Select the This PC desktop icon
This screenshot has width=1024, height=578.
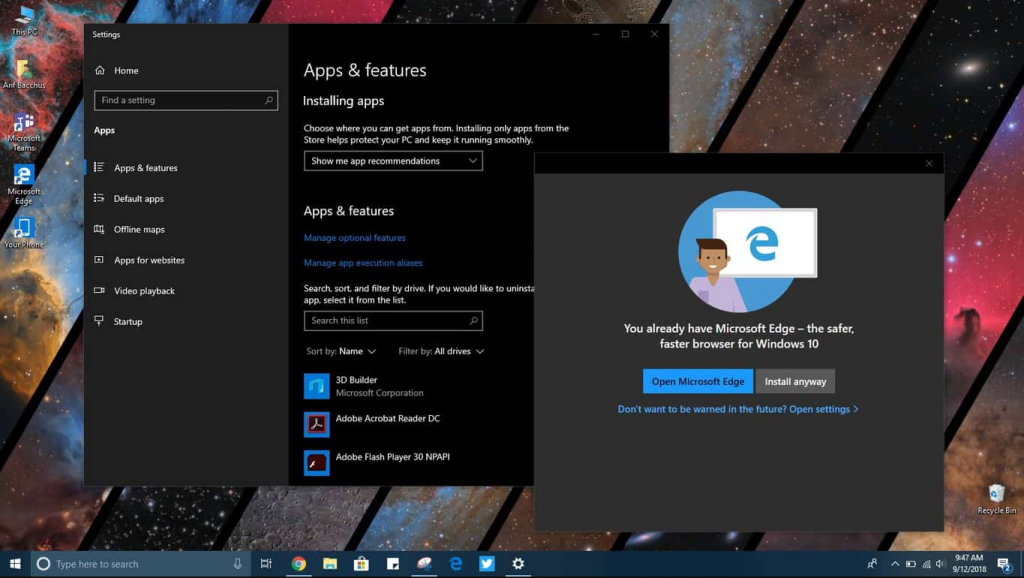click(x=24, y=20)
